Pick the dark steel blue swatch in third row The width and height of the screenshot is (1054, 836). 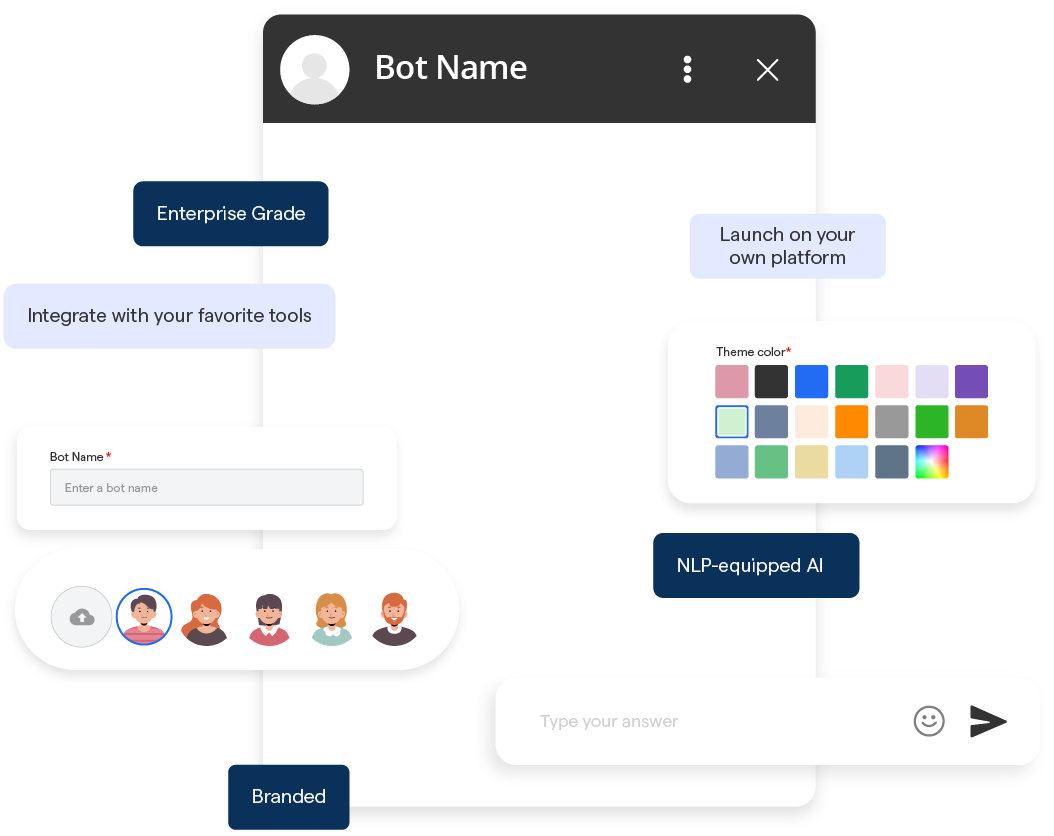pyautogui.click(x=891, y=462)
